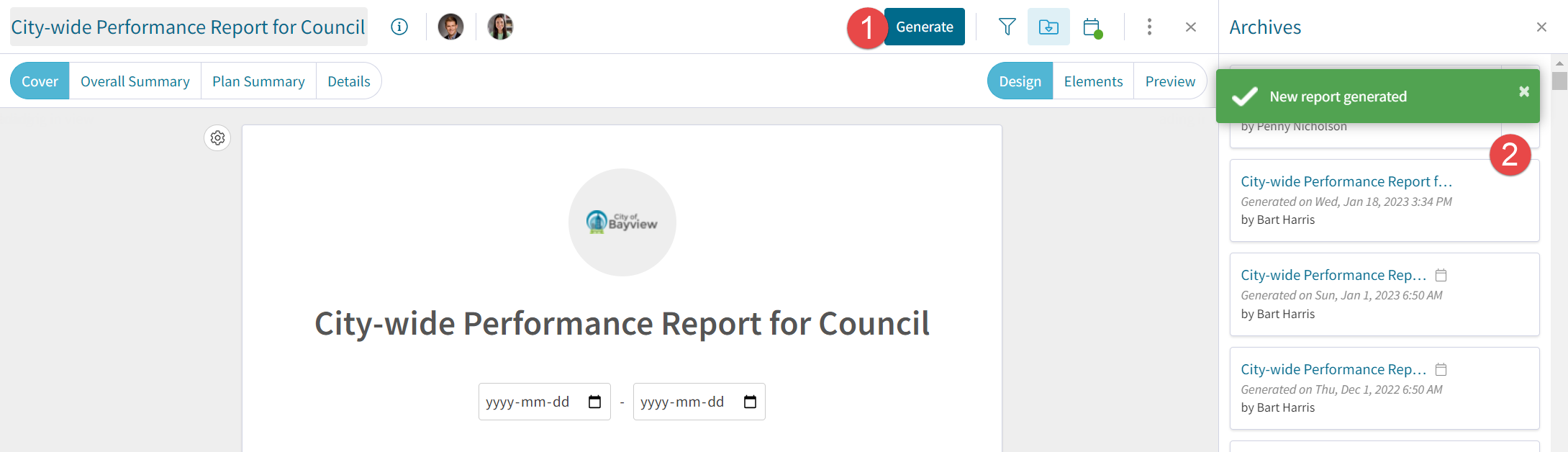
Task: Click the Generate button
Action: (x=925, y=27)
